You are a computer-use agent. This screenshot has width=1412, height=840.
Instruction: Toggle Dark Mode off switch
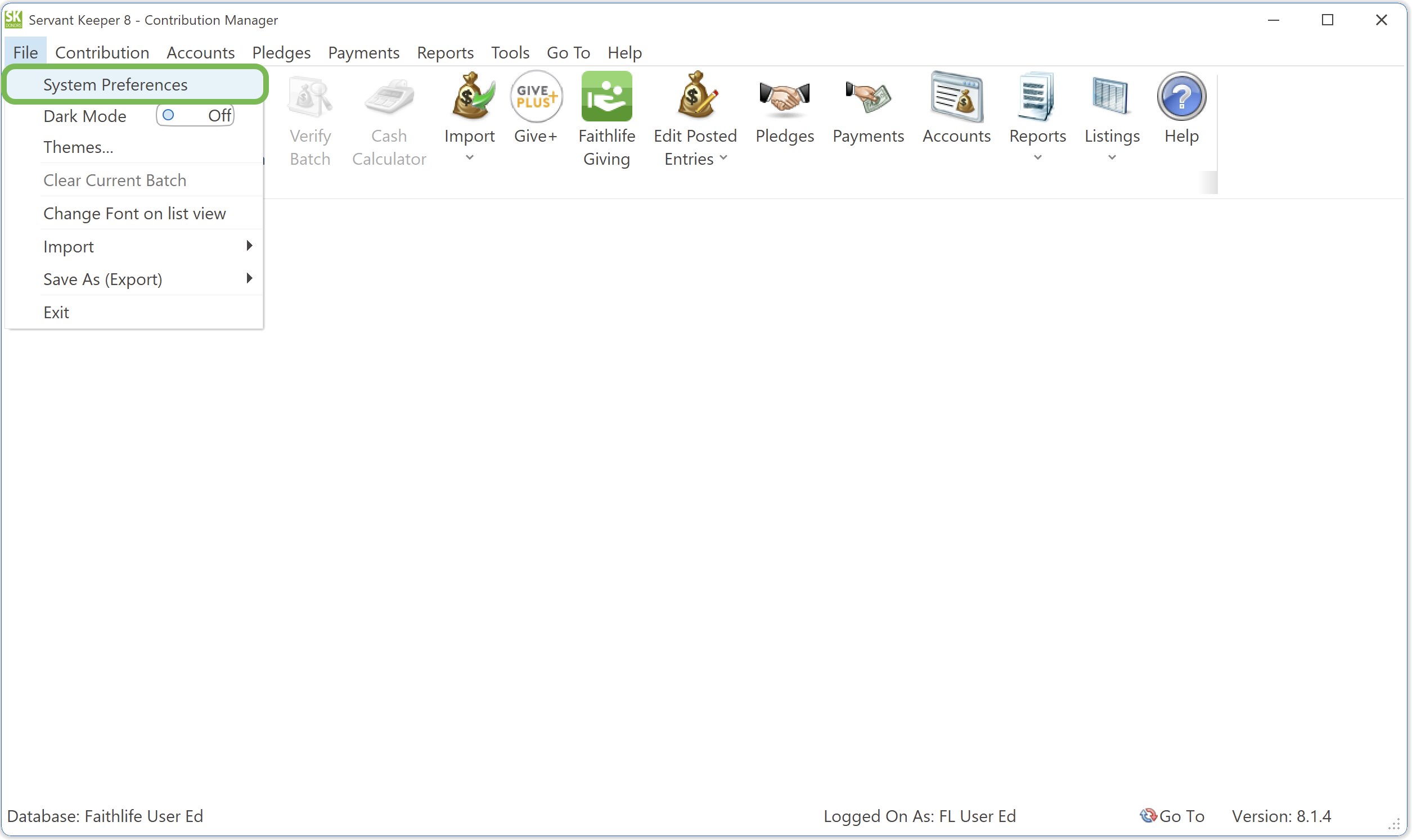(194, 115)
